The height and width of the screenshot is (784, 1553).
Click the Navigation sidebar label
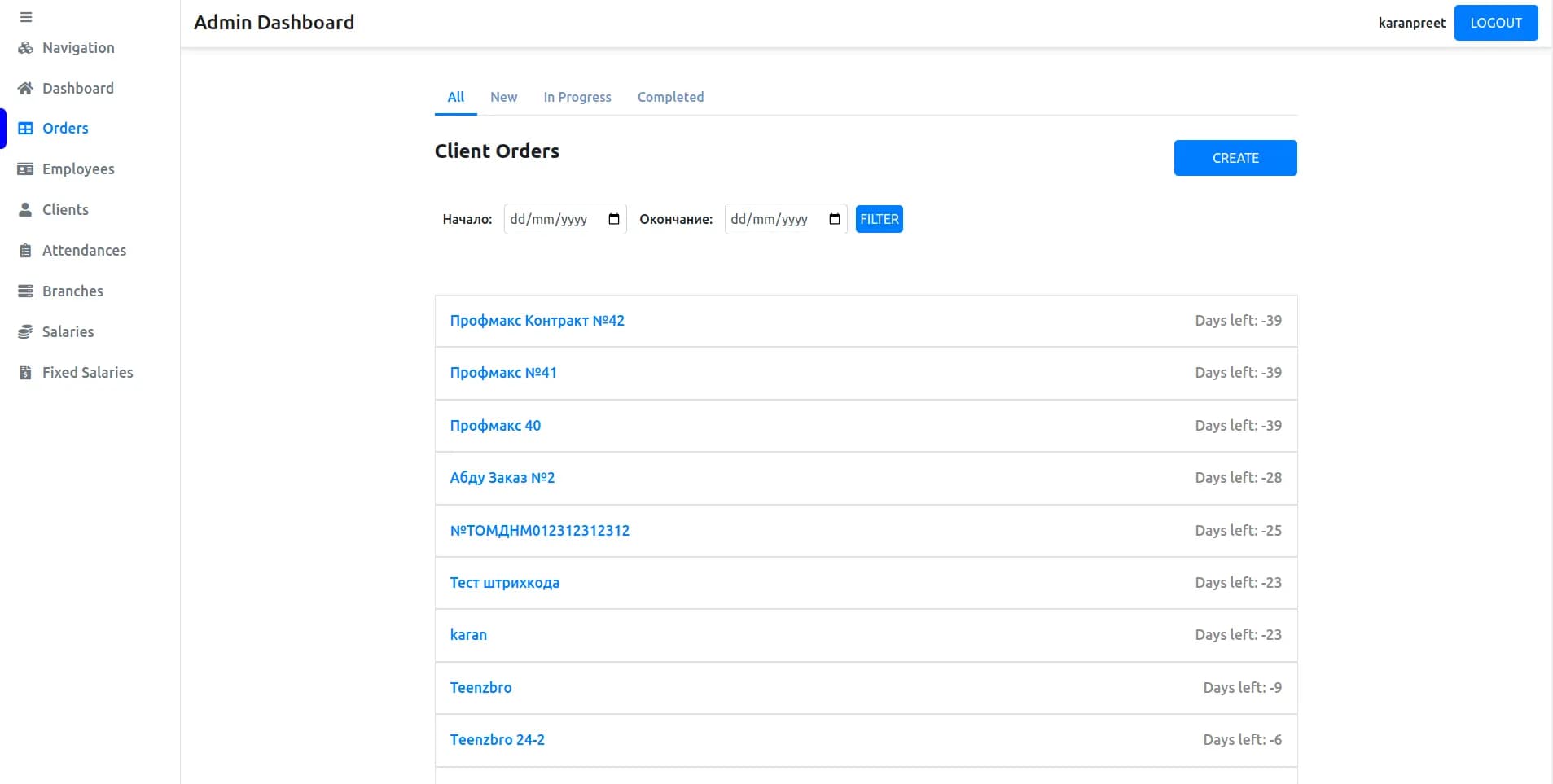click(x=78, y=48)
